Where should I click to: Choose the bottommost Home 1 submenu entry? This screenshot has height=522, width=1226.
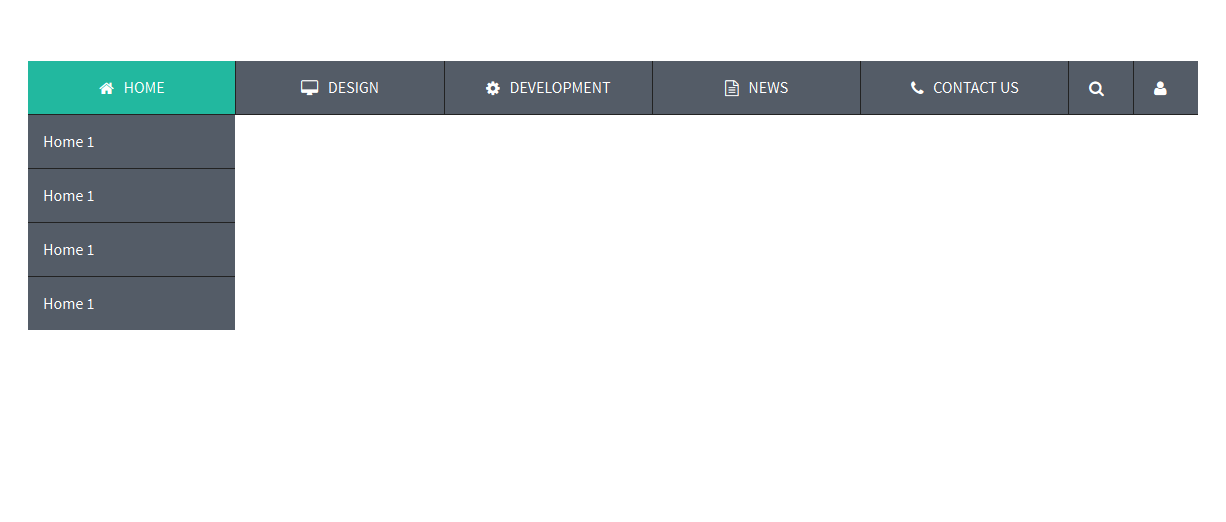click(131, 304)
